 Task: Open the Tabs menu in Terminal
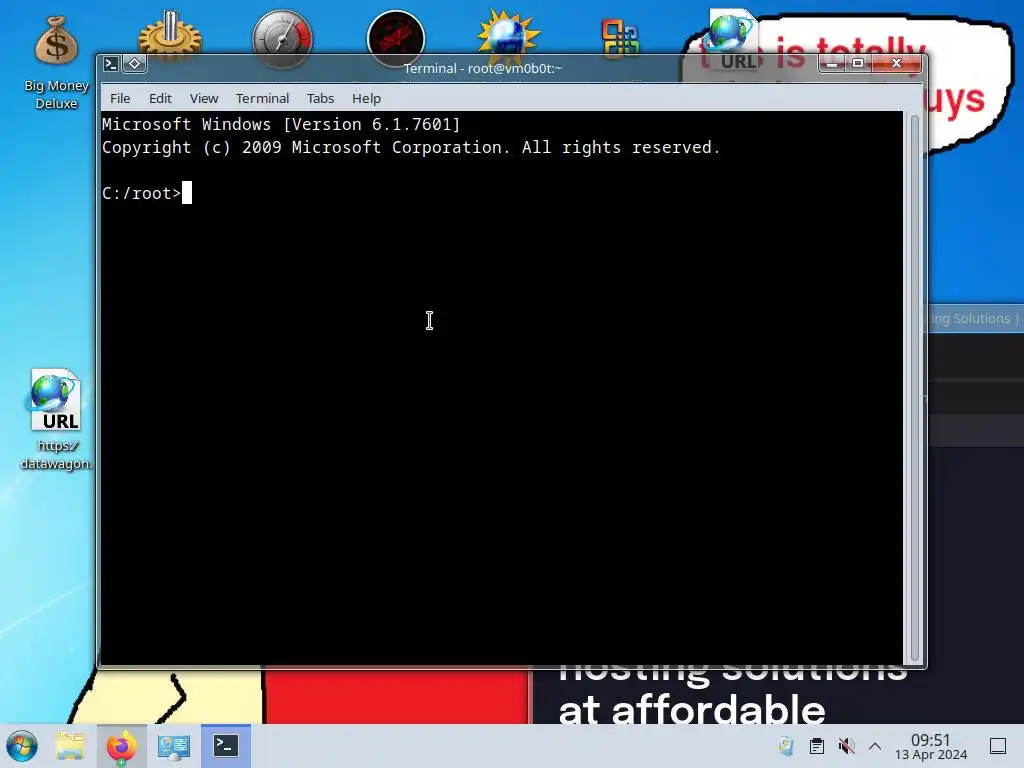pos(321,99)
